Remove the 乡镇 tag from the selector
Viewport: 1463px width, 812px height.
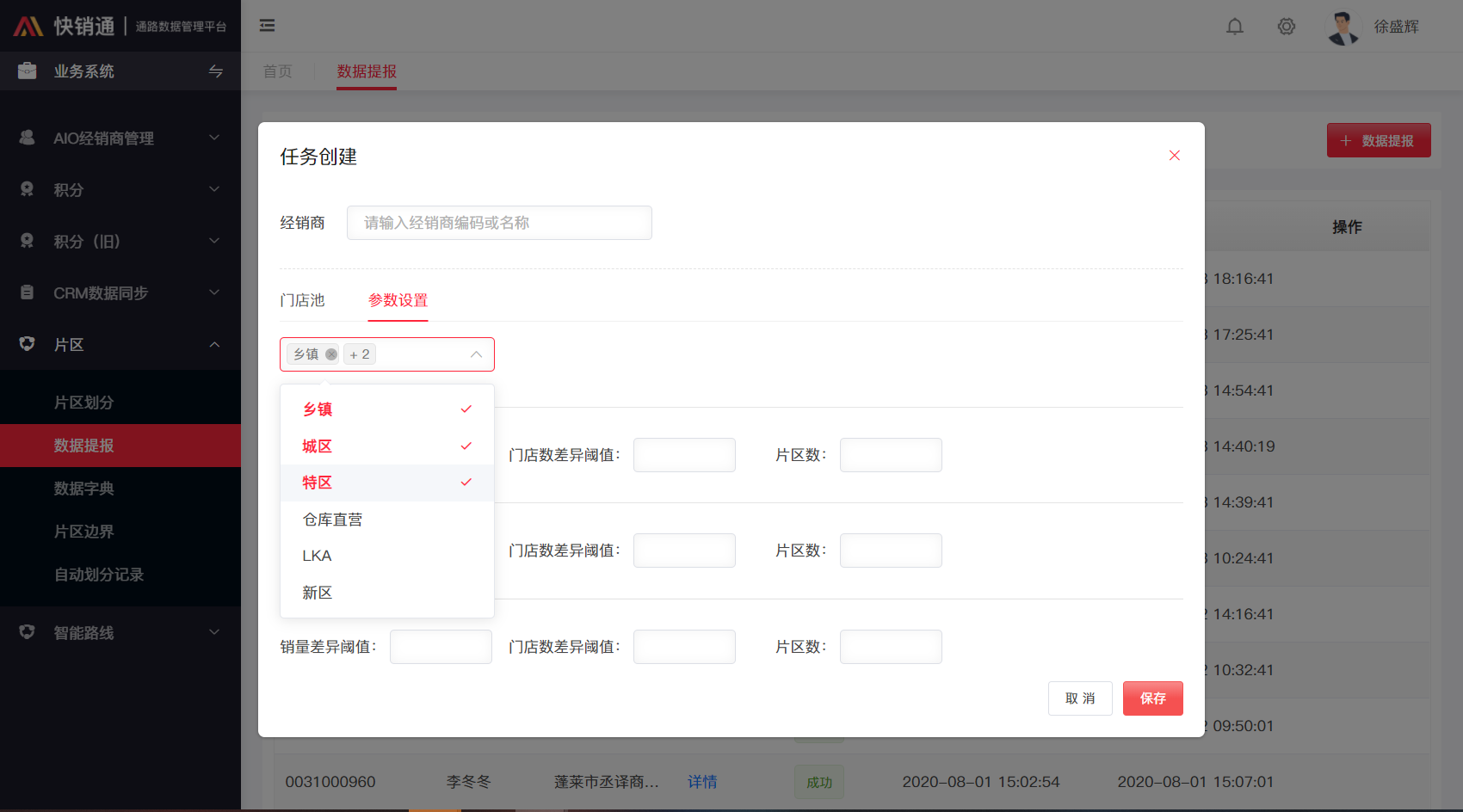331,354
